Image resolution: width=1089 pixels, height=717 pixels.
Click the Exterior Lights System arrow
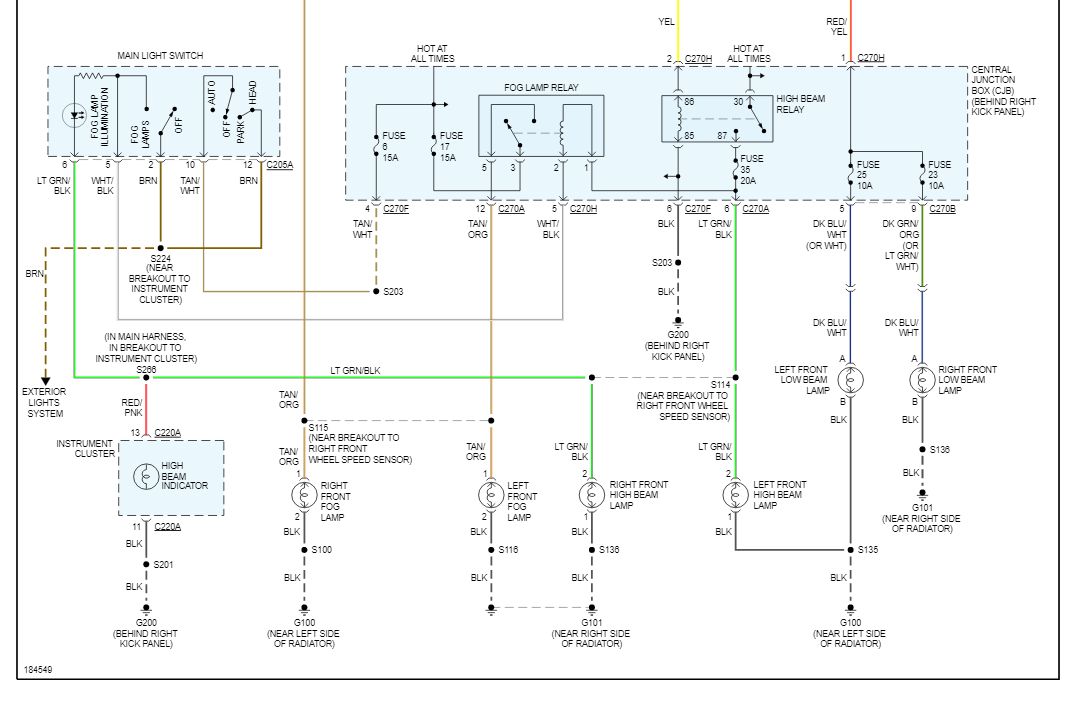[x=45, y=381]
